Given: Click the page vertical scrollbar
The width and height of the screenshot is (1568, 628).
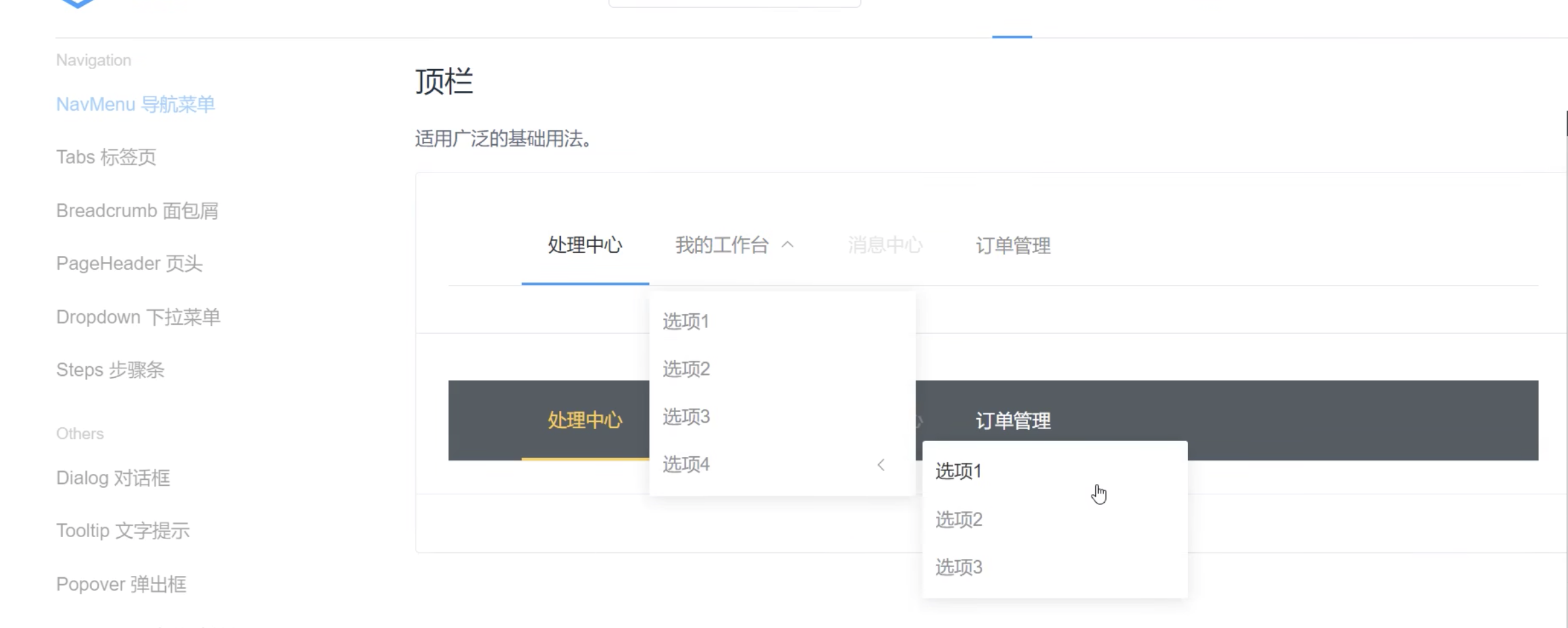Looking at the screenshot, I should pos(1566,123).
